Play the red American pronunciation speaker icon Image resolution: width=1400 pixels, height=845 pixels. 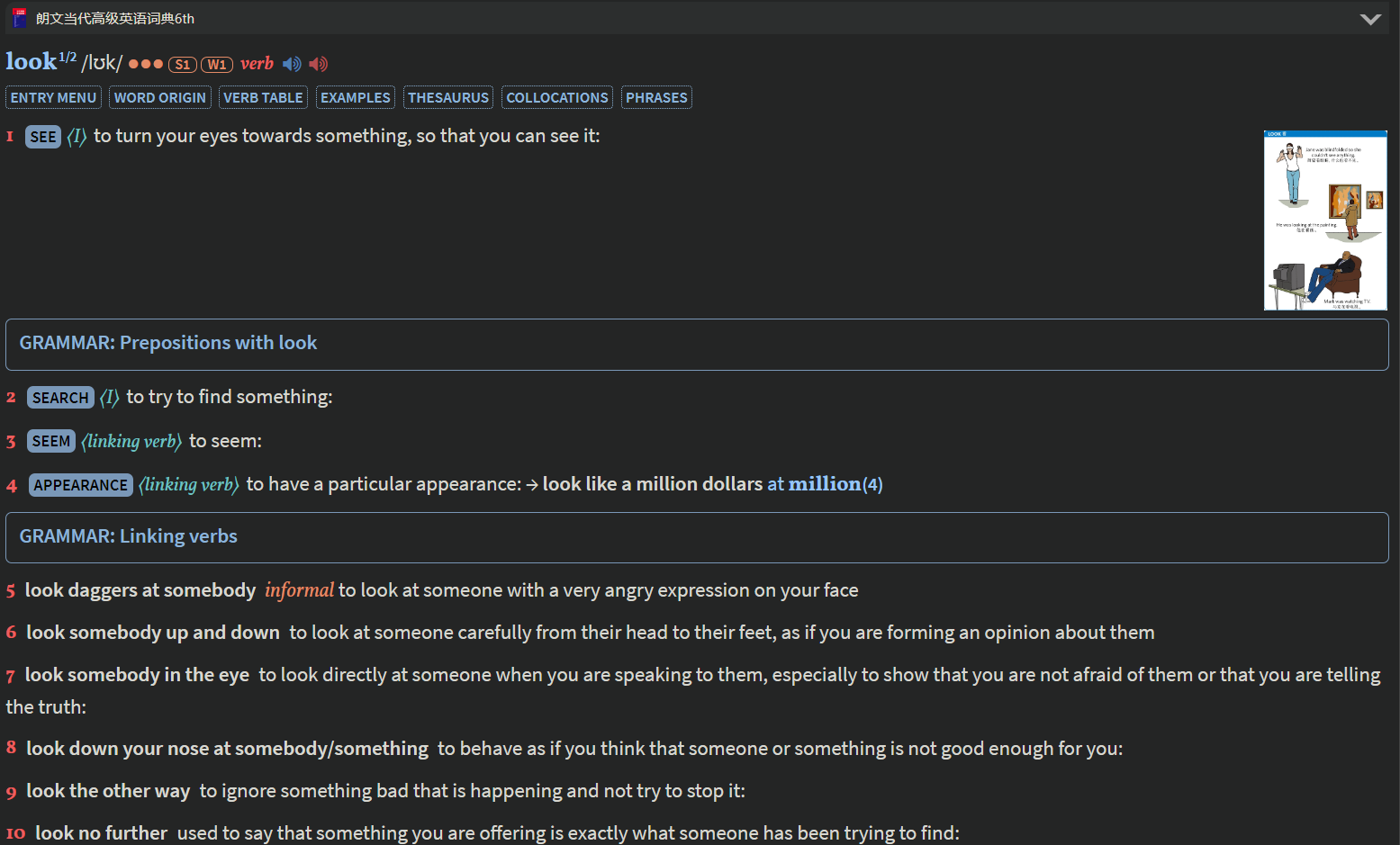point(319,64)
